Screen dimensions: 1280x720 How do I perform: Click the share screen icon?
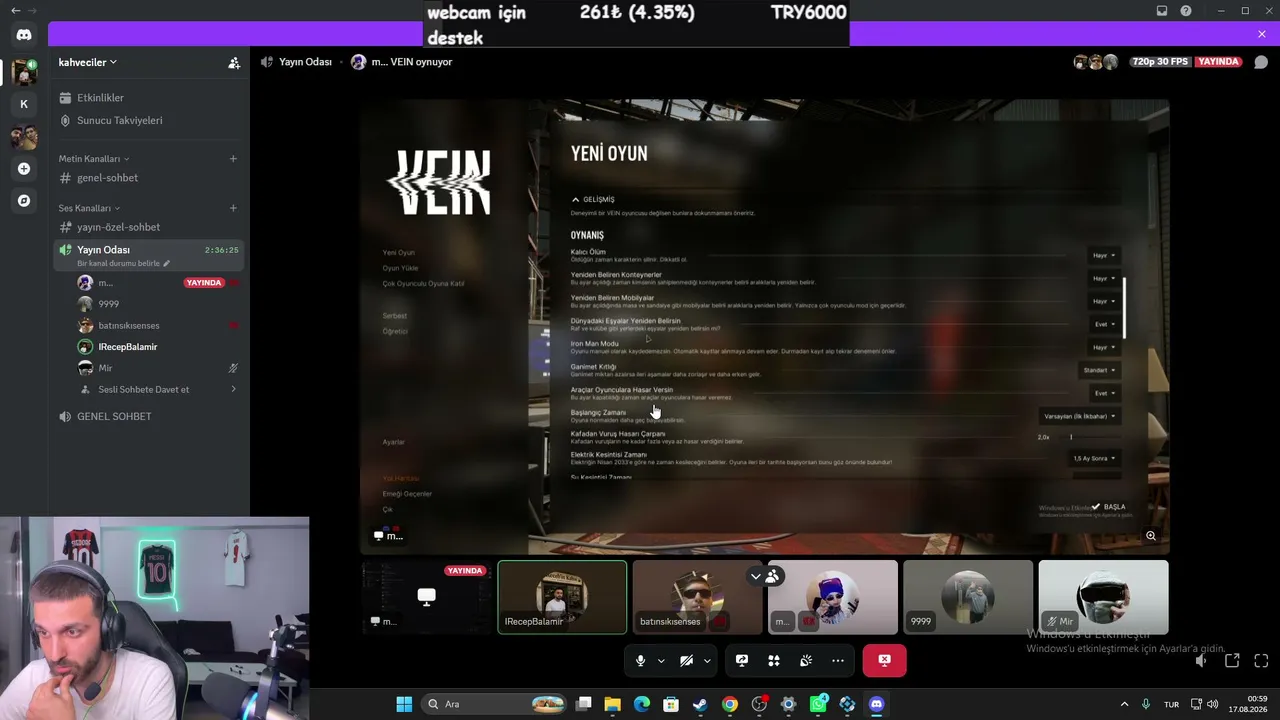(742, 661)
